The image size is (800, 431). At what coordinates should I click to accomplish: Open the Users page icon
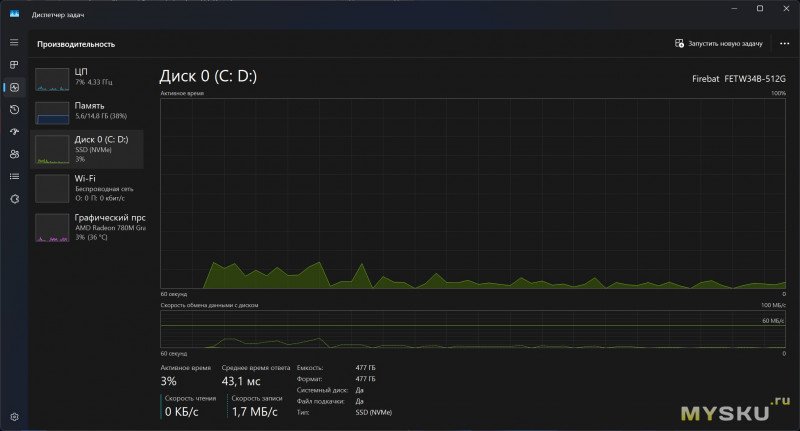coord(14,154)
